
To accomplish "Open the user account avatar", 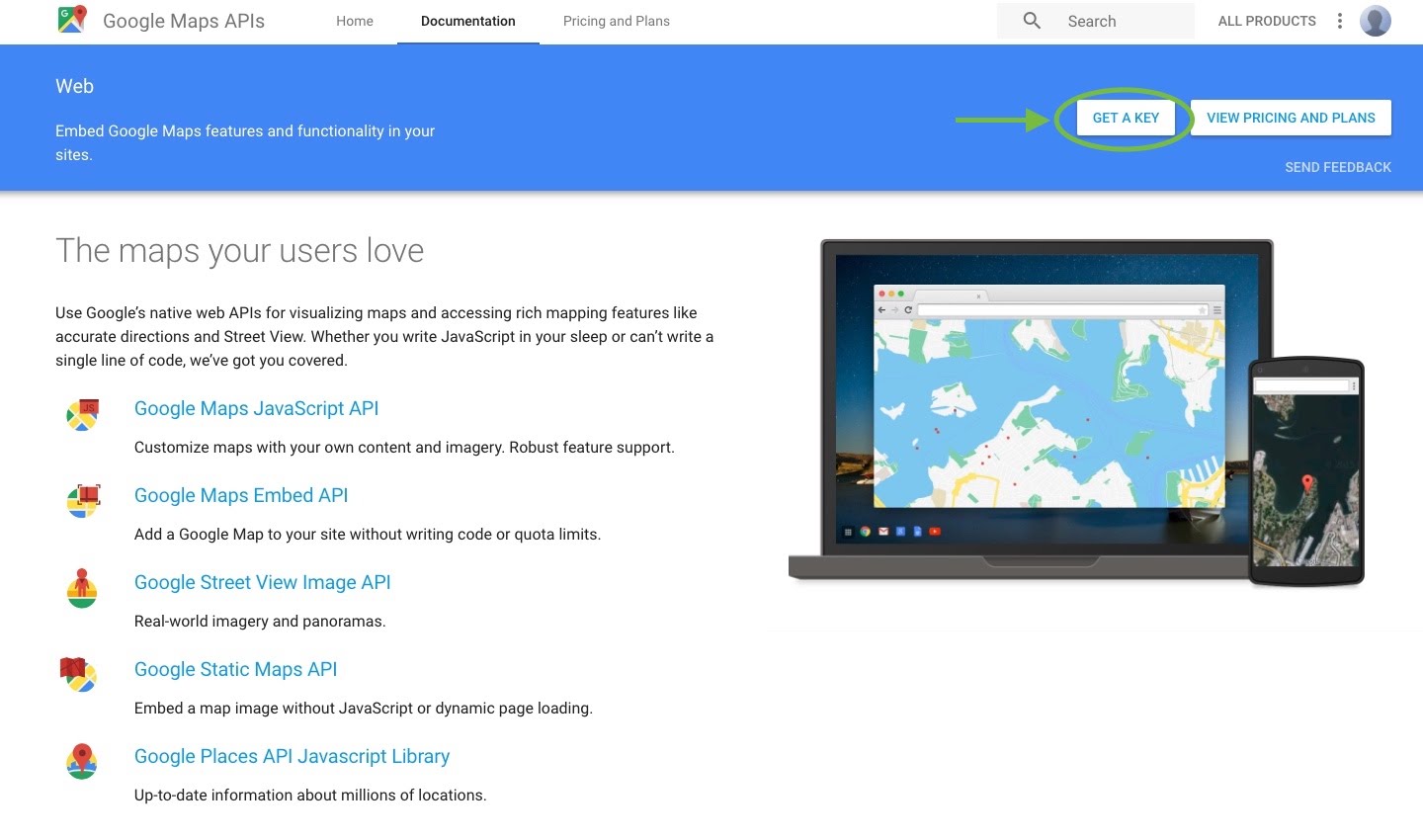I will (1376, 21).
